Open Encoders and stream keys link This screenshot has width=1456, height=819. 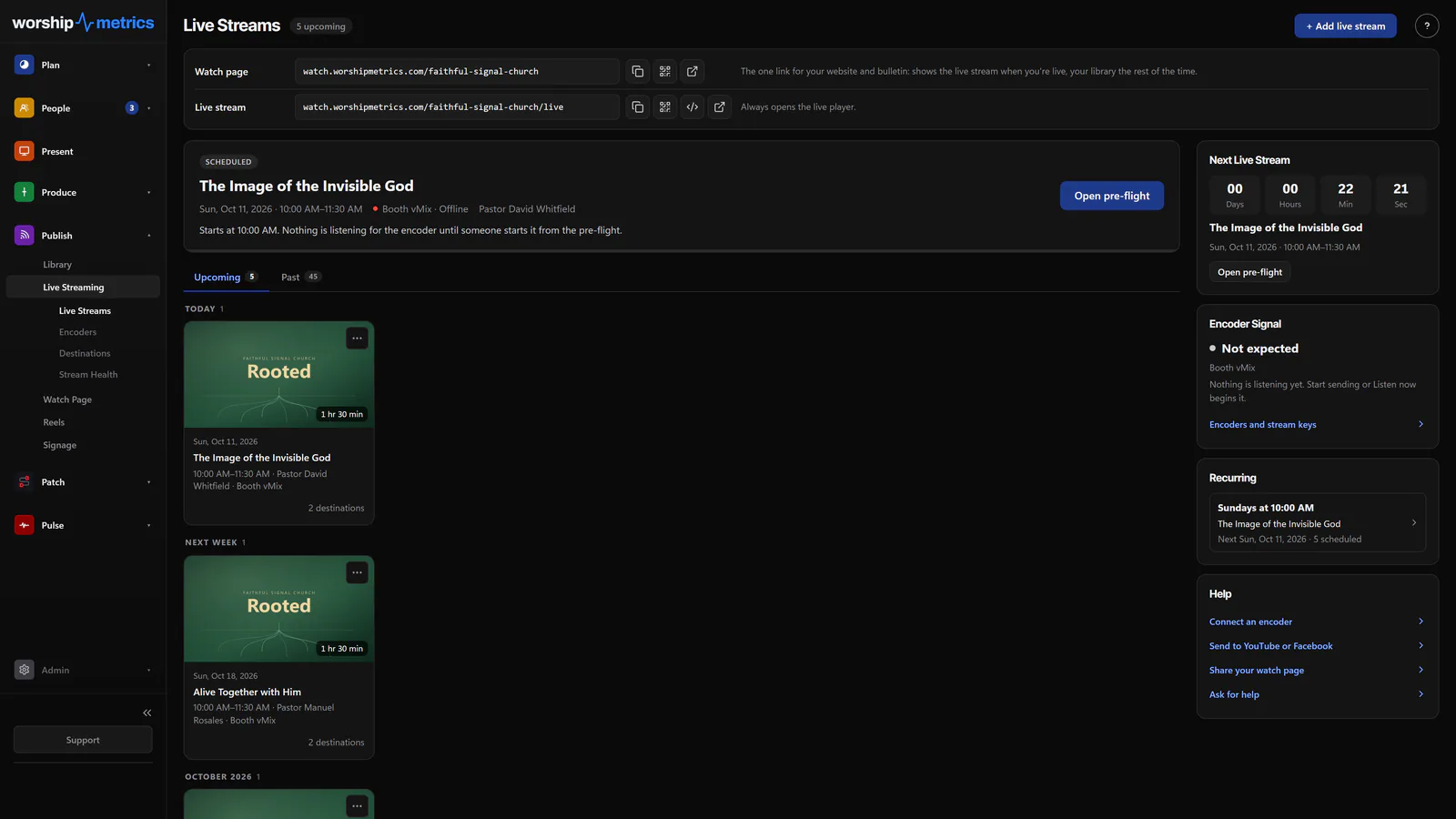[1317, 425]
